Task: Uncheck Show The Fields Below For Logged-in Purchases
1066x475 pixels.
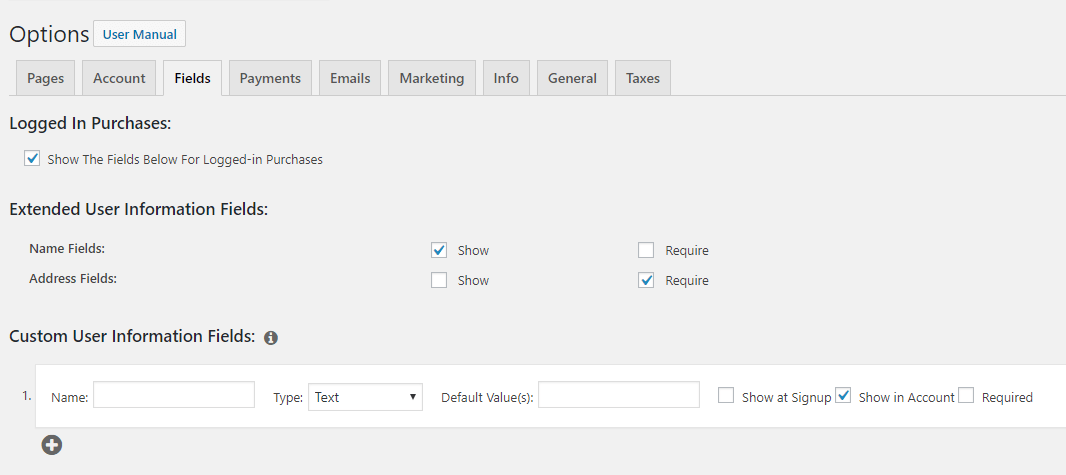Action: (32, 159)
